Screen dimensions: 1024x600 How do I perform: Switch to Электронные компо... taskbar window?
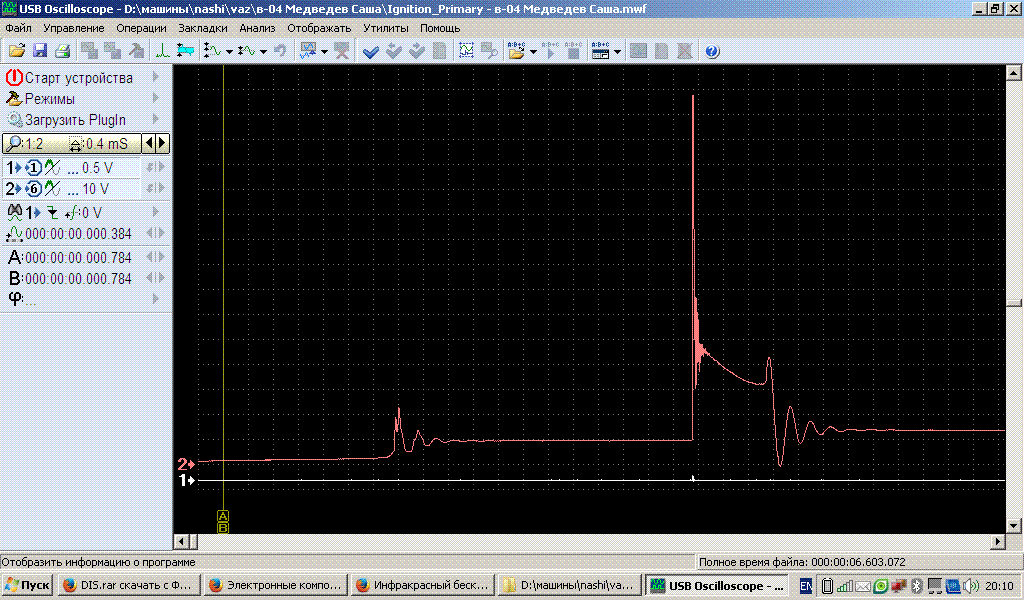click(x=276, y=585)
